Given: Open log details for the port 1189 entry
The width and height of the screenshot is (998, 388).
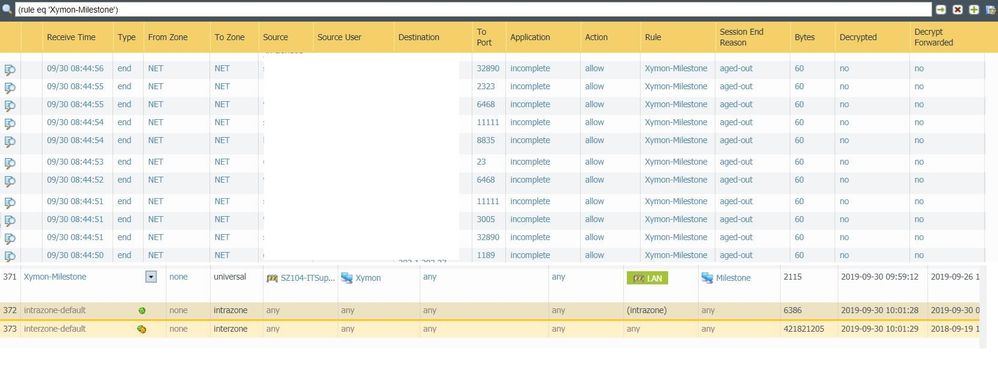Looking at the screenshot, I should tap(10, 256).
